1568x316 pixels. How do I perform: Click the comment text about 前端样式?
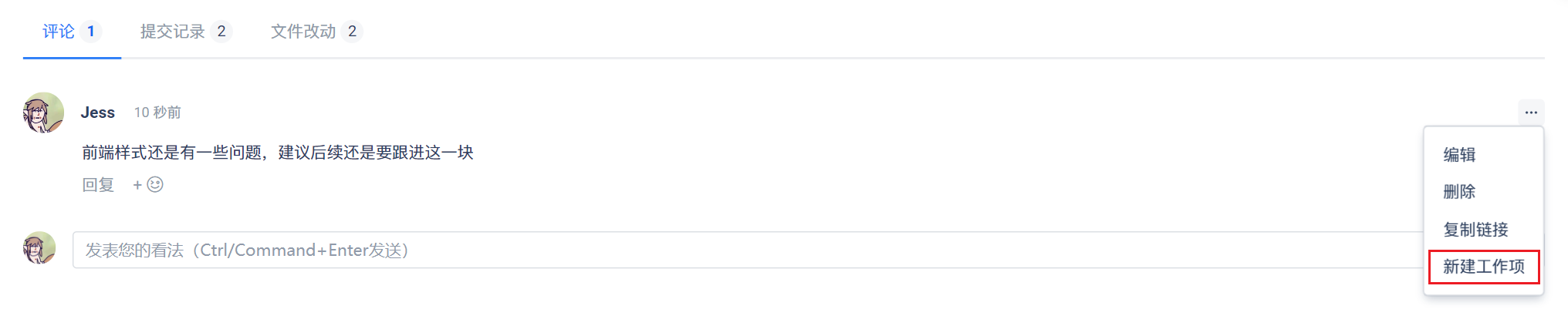[278, 153]
